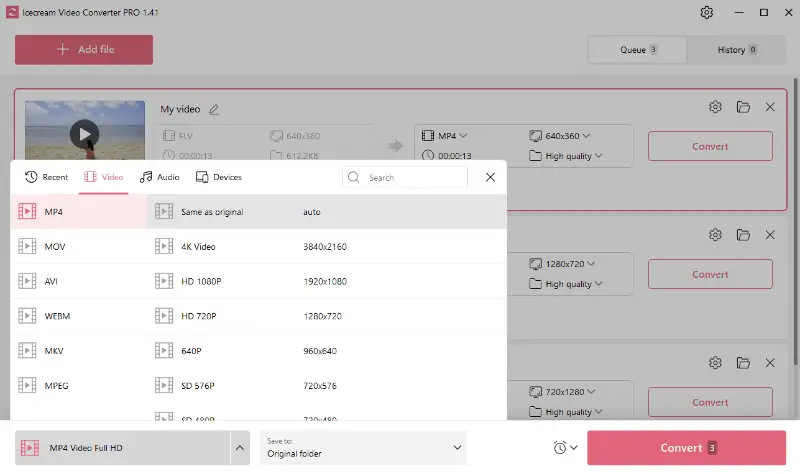Click Convert all 3 files button
800x474 pixels.
[x=686, y=447]
